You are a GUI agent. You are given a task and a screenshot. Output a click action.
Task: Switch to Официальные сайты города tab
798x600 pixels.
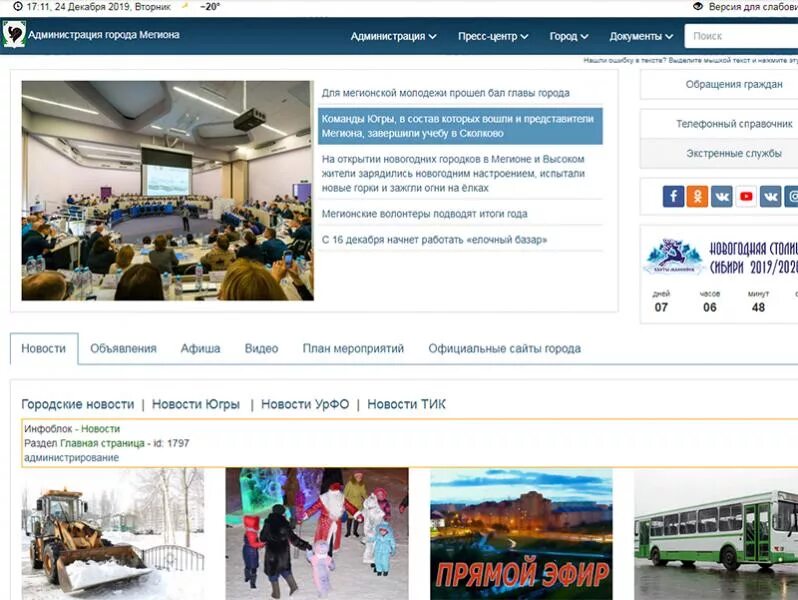(504, 349)
